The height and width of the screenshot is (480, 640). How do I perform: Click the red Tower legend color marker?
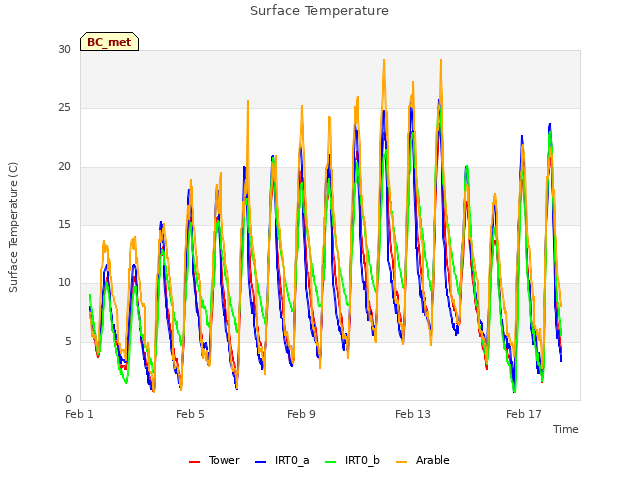[194, 462]
